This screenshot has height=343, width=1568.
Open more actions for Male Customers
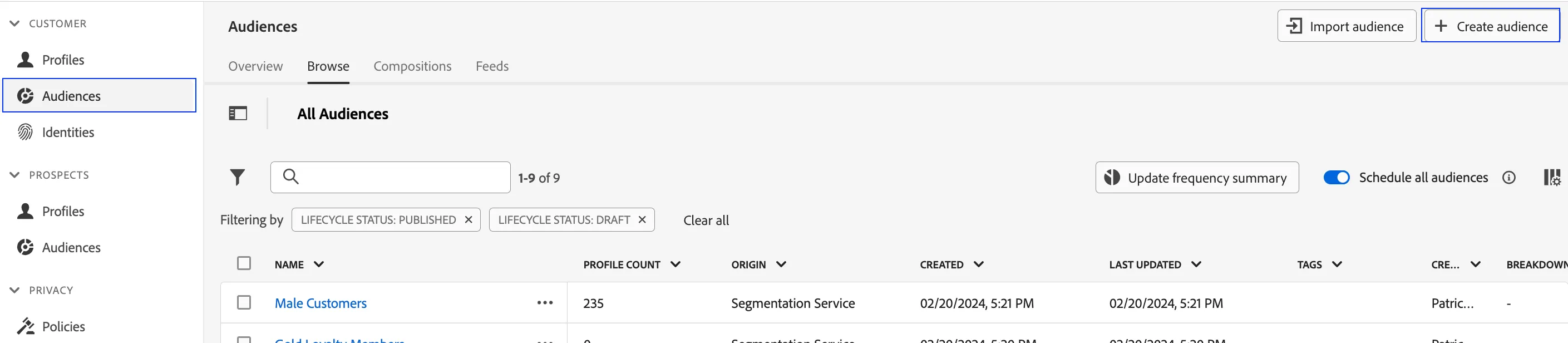point(545,303)
